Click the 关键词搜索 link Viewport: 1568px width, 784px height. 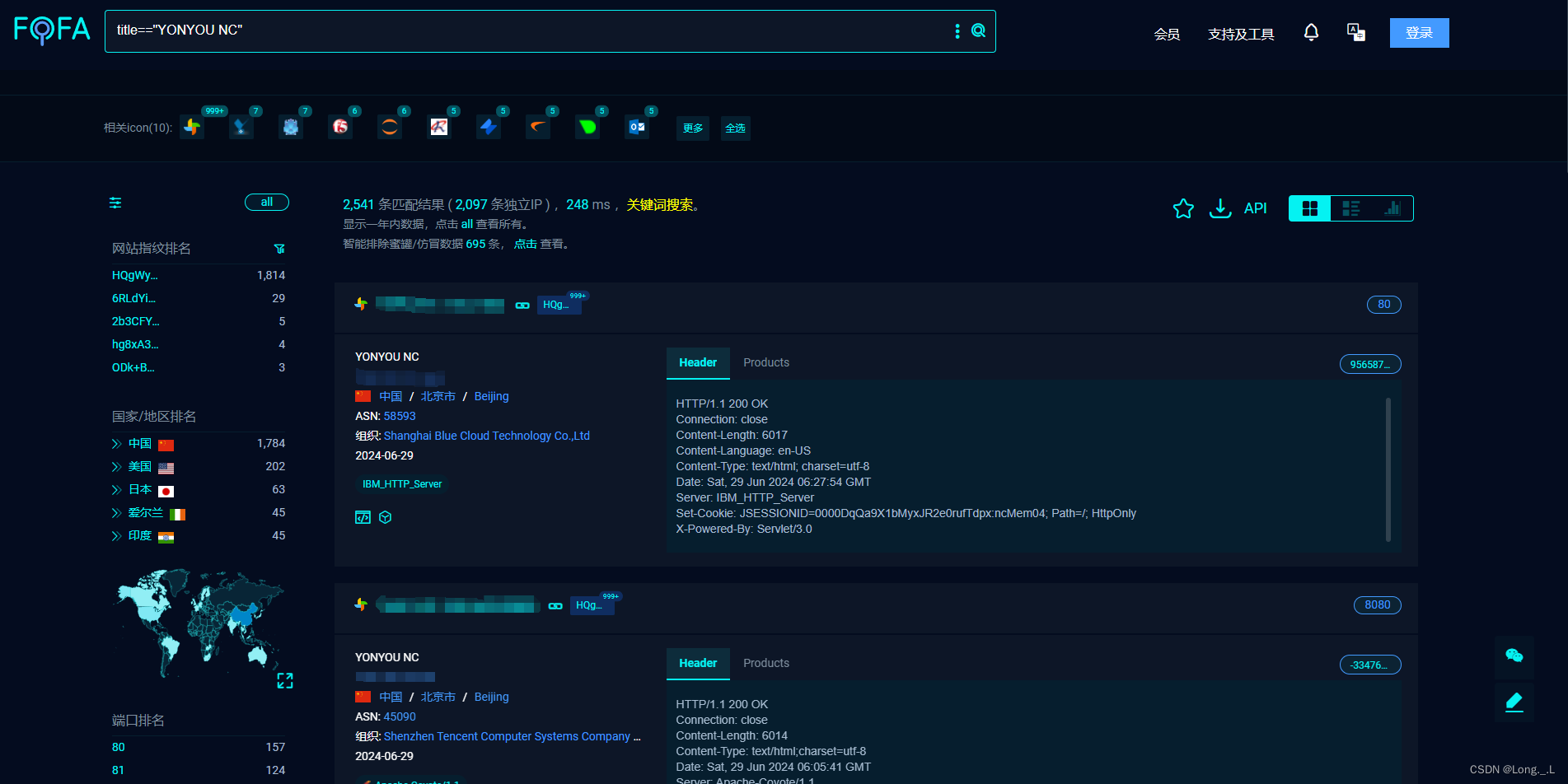pos(660,204)
